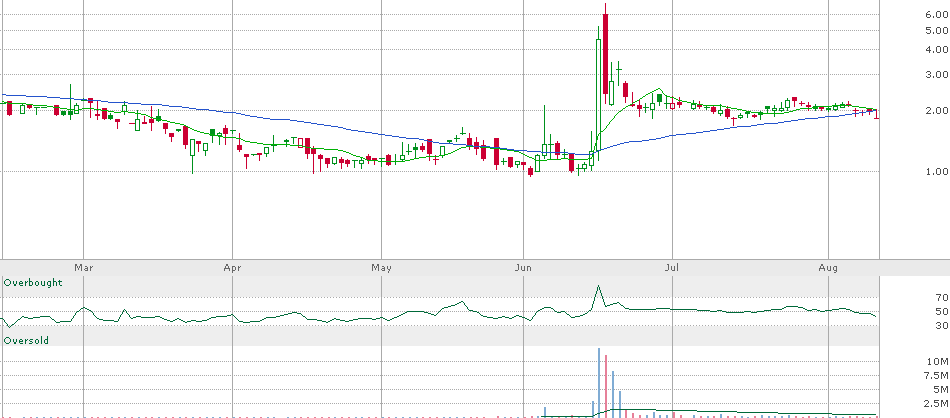Select the Jun label on date axis
Viewport: 950px width, 418px height.
click(x=523, y=268)
